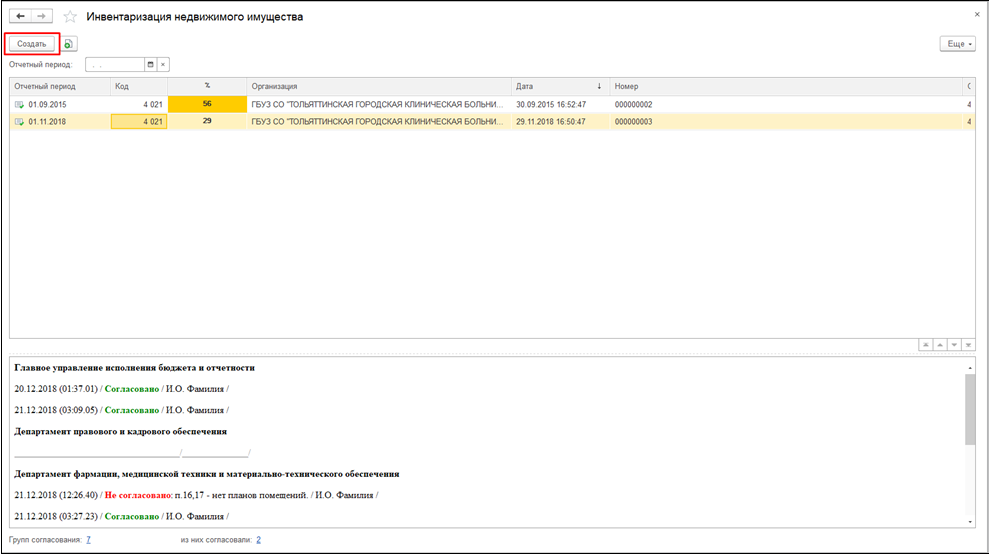This screenshot has height=554, width=989.
Task: Jump to the last row of the list
Action: (x=968, y=344)
